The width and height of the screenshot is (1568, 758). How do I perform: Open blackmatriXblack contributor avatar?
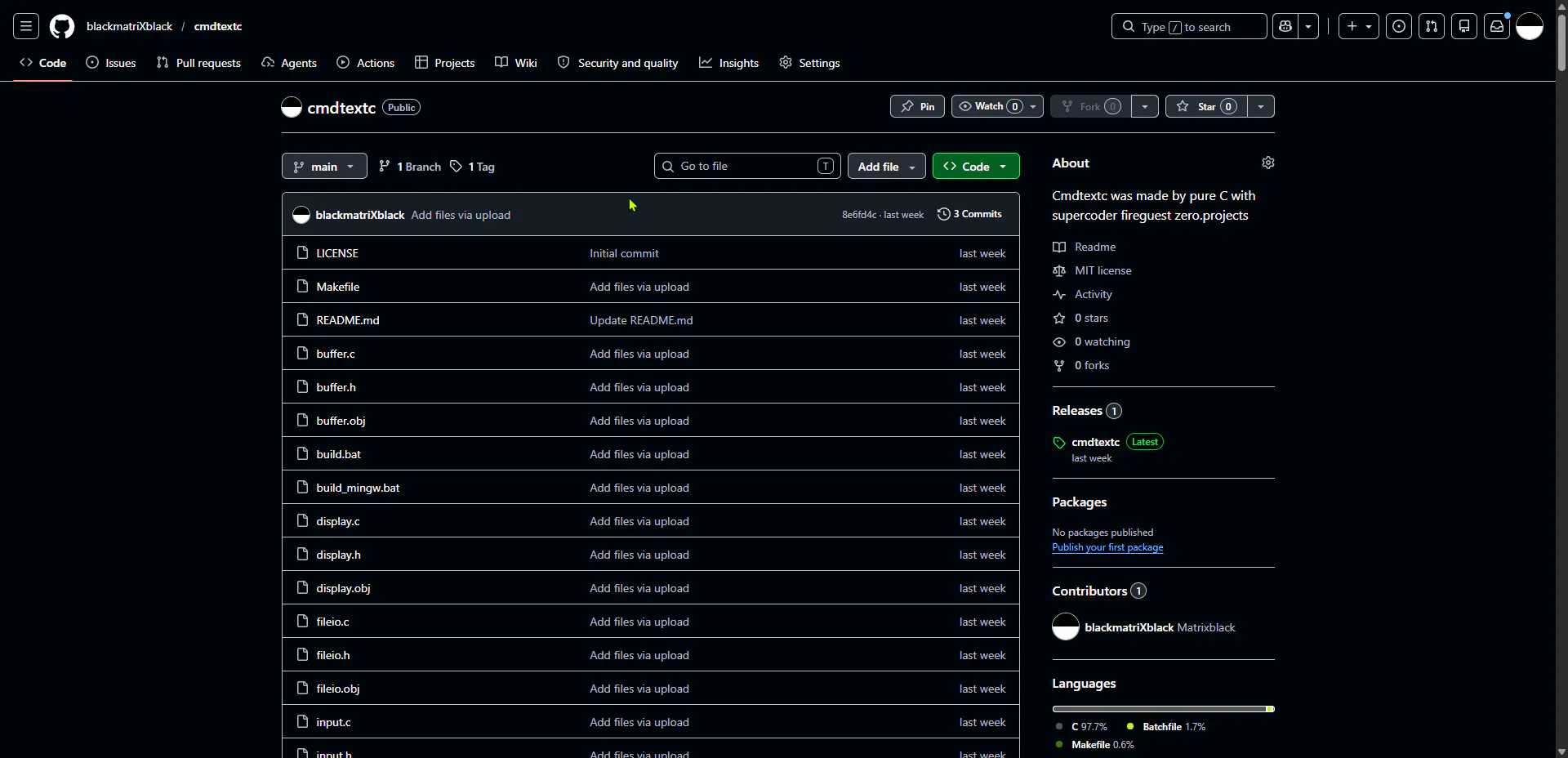coord(1066,626)
